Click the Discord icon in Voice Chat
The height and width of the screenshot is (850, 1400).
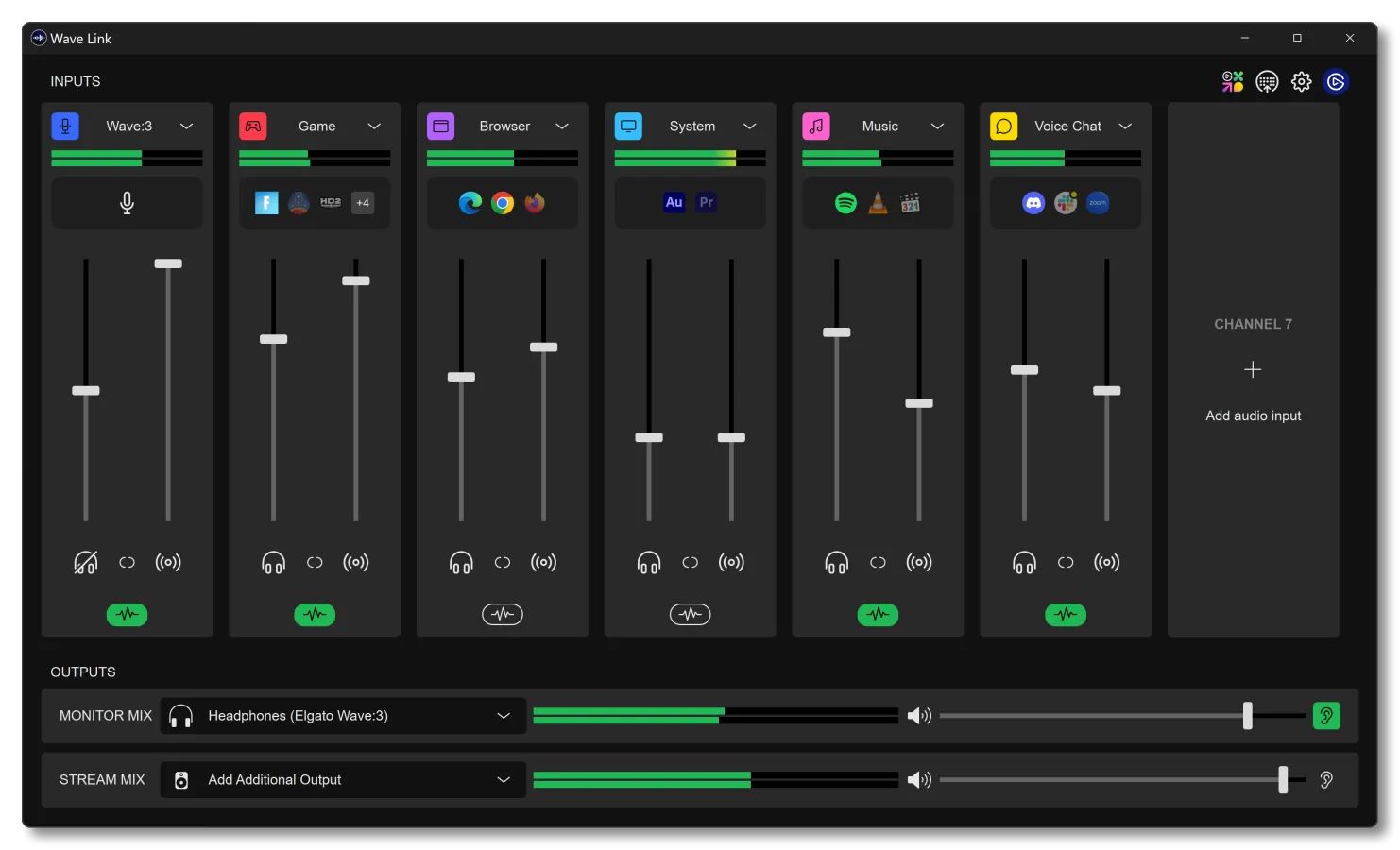click(1033, 203)
